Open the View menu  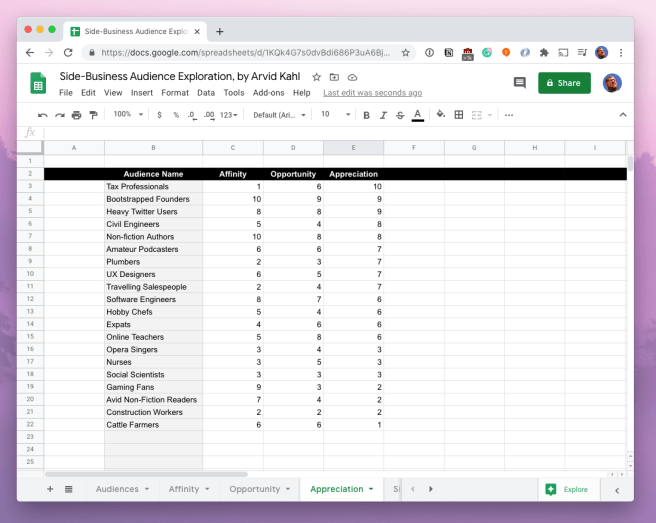(x=113, y=93)
